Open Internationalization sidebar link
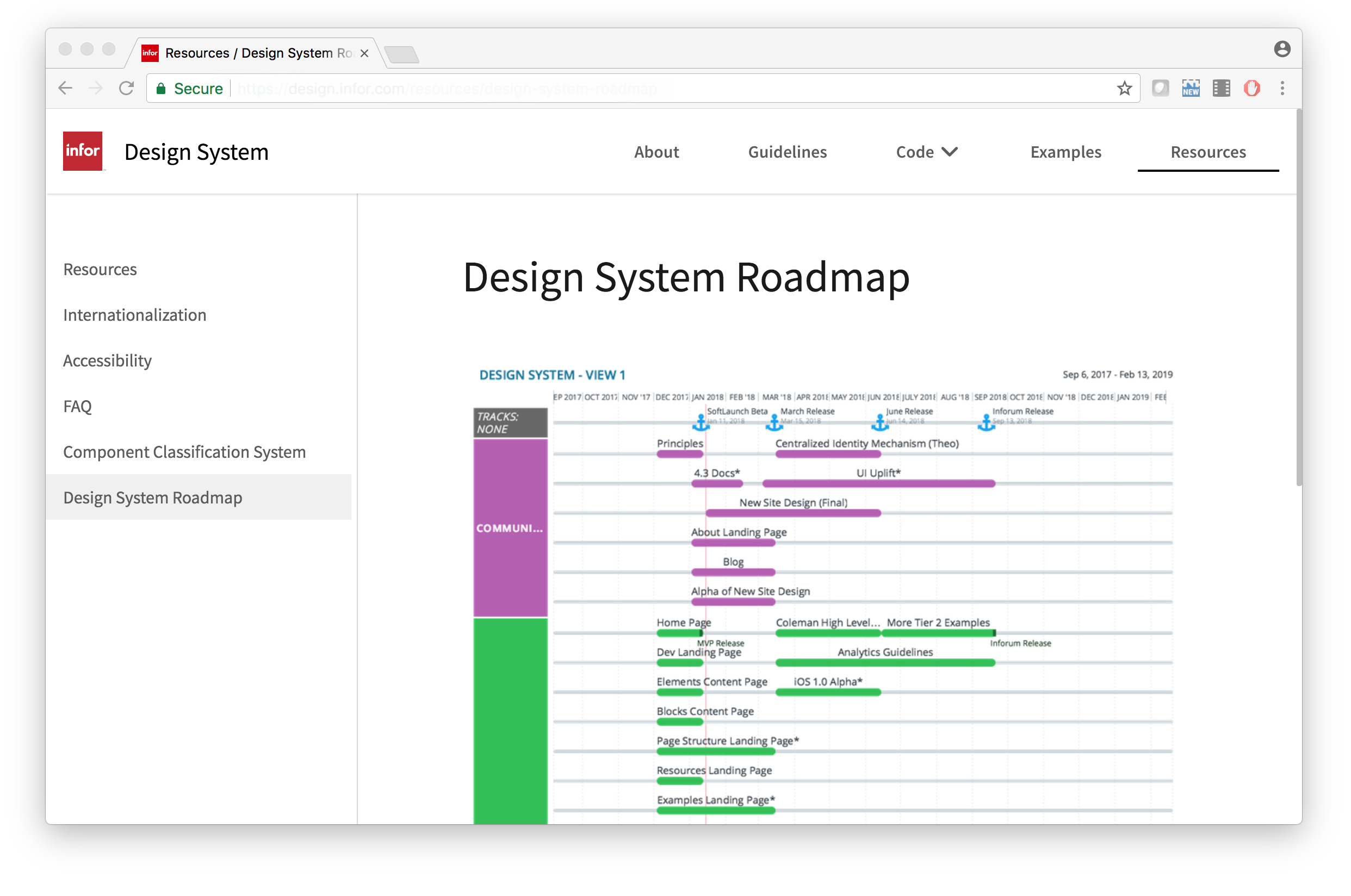This screenshot has width=1351, height=896. (134, 315)
